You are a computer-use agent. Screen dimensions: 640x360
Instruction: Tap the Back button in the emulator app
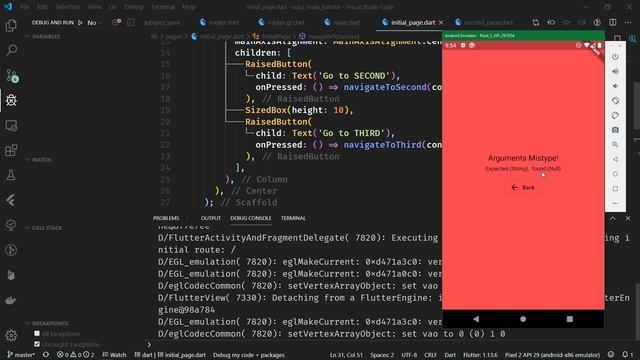[523, 187]
